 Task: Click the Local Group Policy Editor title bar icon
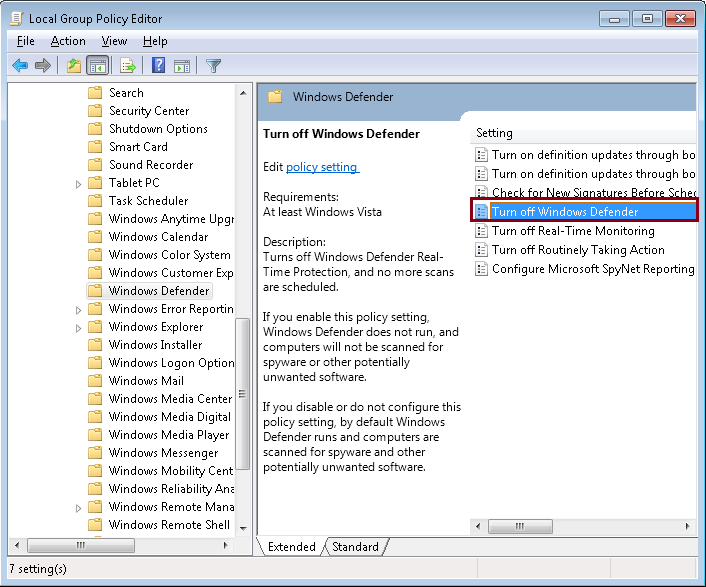pos(17,18)
